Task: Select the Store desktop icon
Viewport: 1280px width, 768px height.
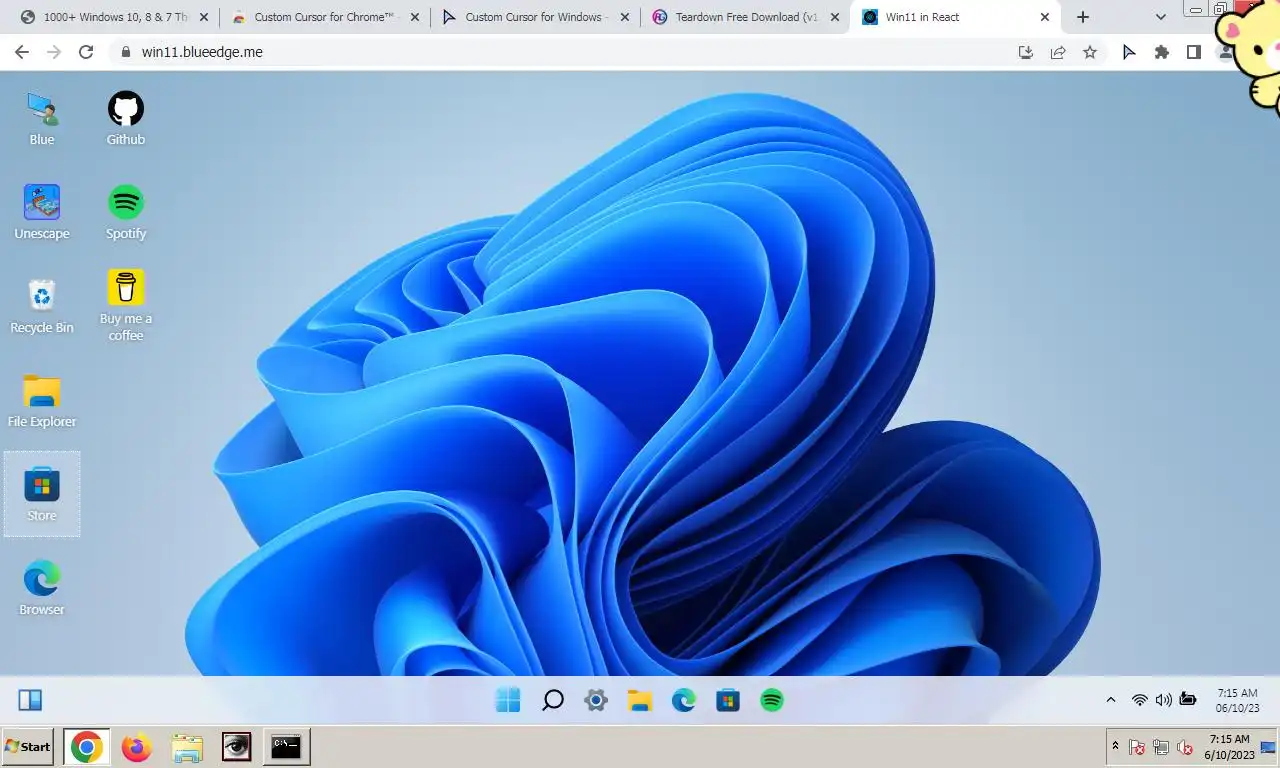Action: point(42,494)
